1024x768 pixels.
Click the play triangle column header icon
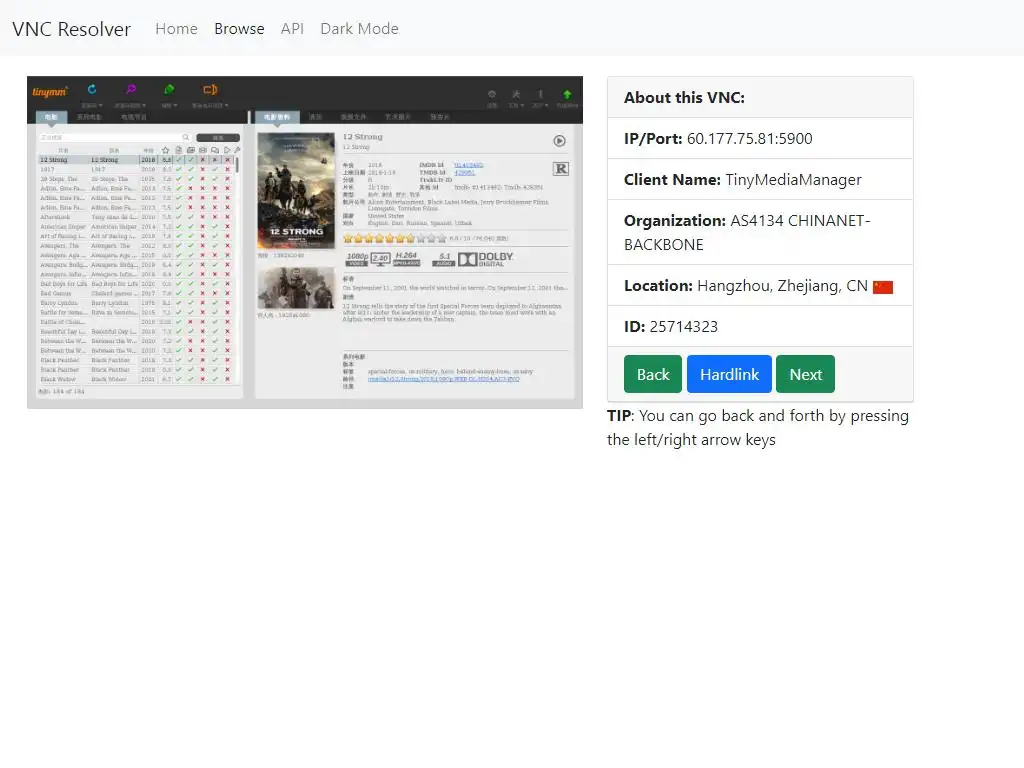[x=227, y=150]
